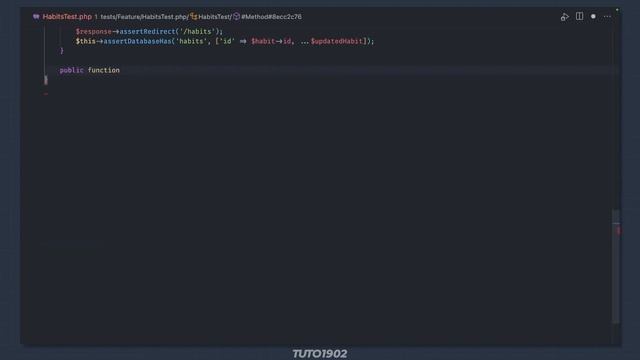Viewport: 640px width, 360px height.
Task: Open the #Method#8ecc2c76 breadcrumb
Action: [271, 17]
